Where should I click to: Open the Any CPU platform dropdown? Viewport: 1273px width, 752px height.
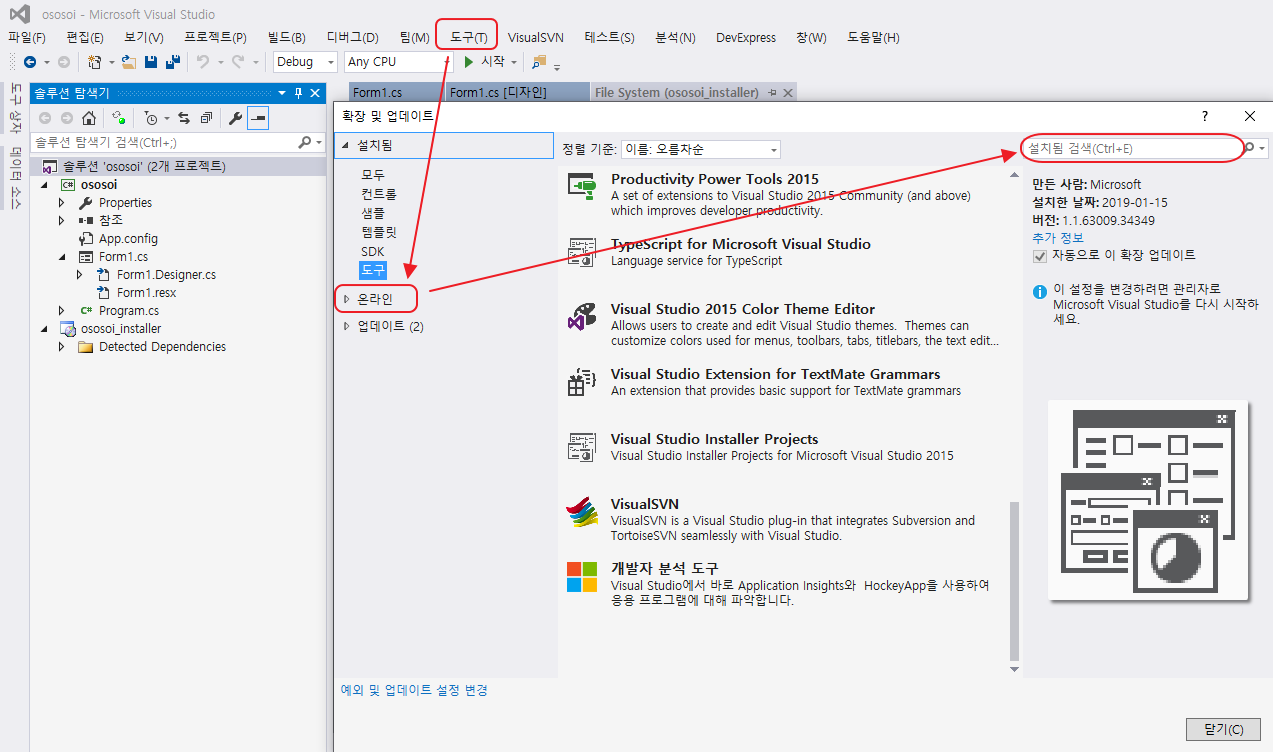click(398, 62)
